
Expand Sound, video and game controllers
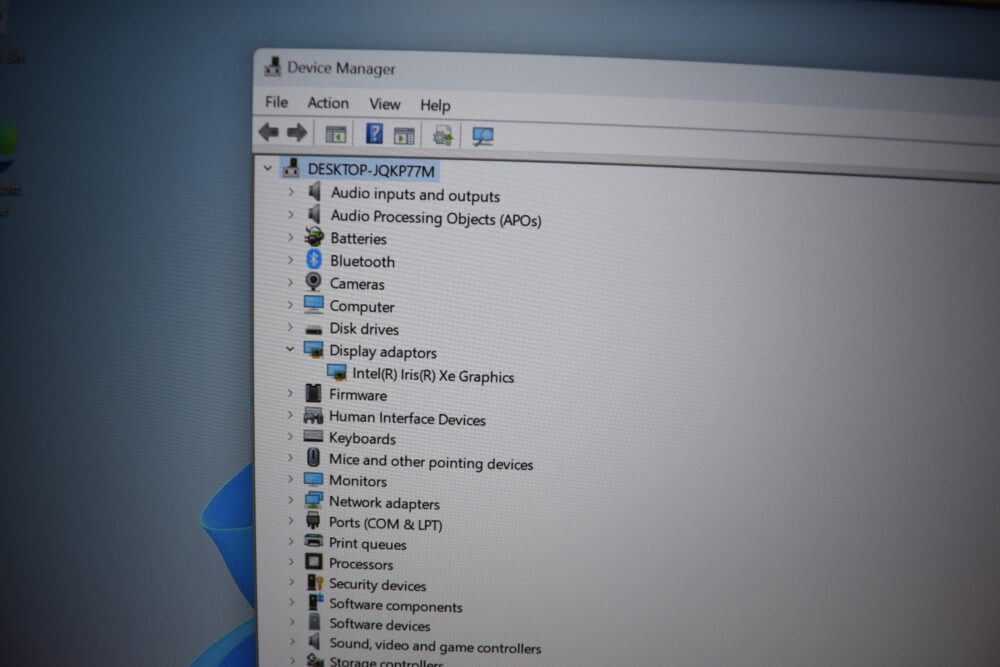pyautogui.click(x=293, y=640)
